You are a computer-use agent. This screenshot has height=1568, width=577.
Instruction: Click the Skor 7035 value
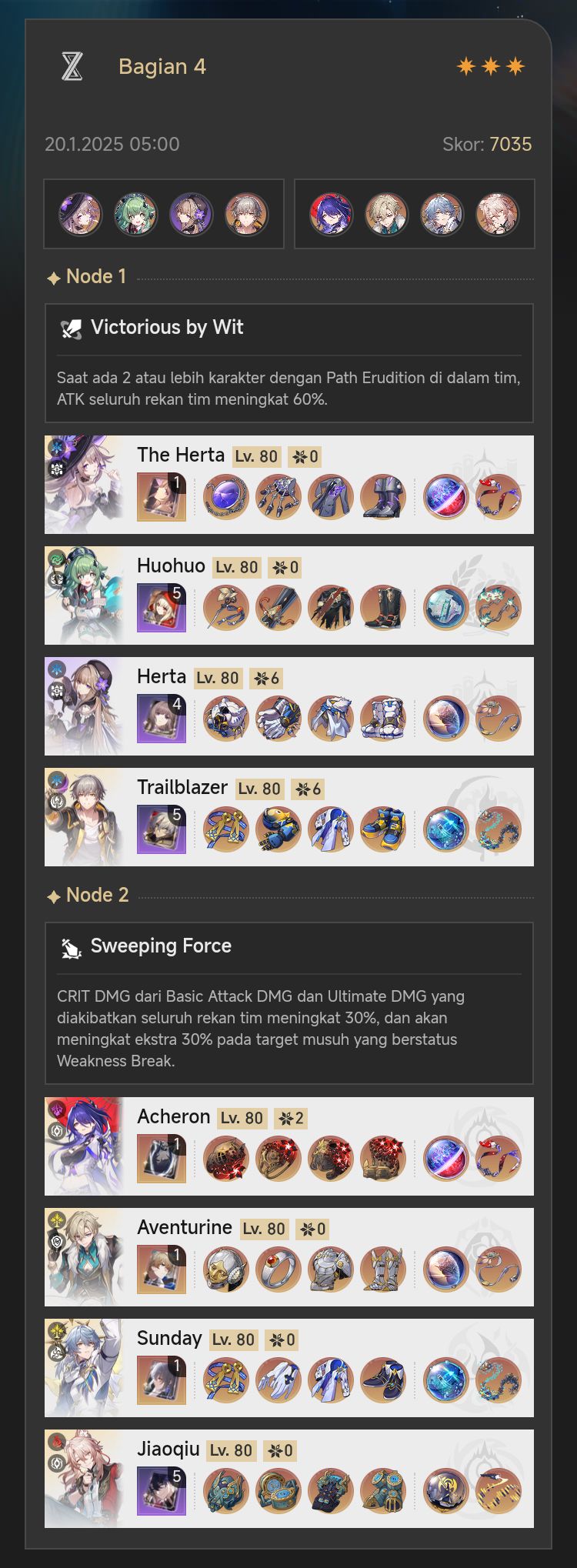click(511, 145)
